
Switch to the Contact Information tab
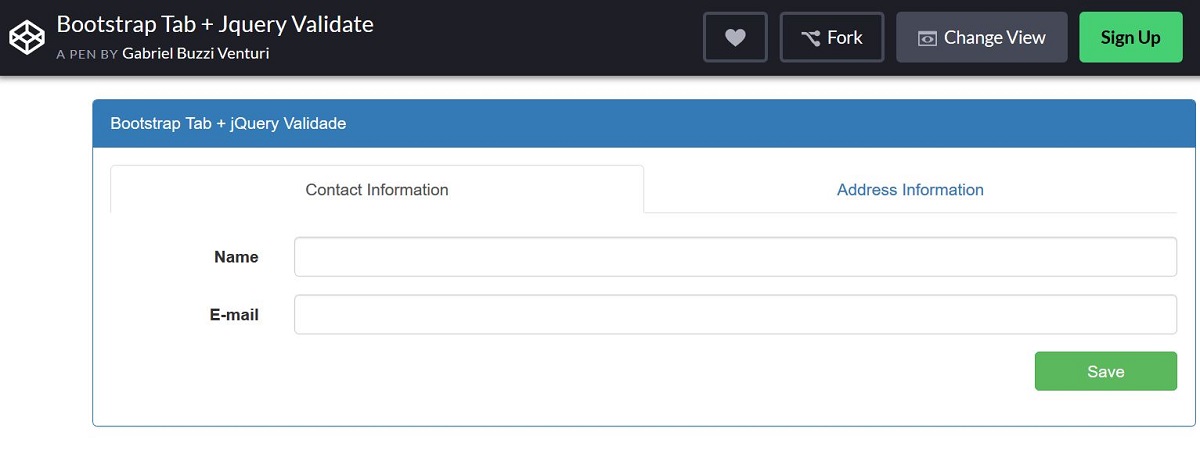click(x=377, y=189)
